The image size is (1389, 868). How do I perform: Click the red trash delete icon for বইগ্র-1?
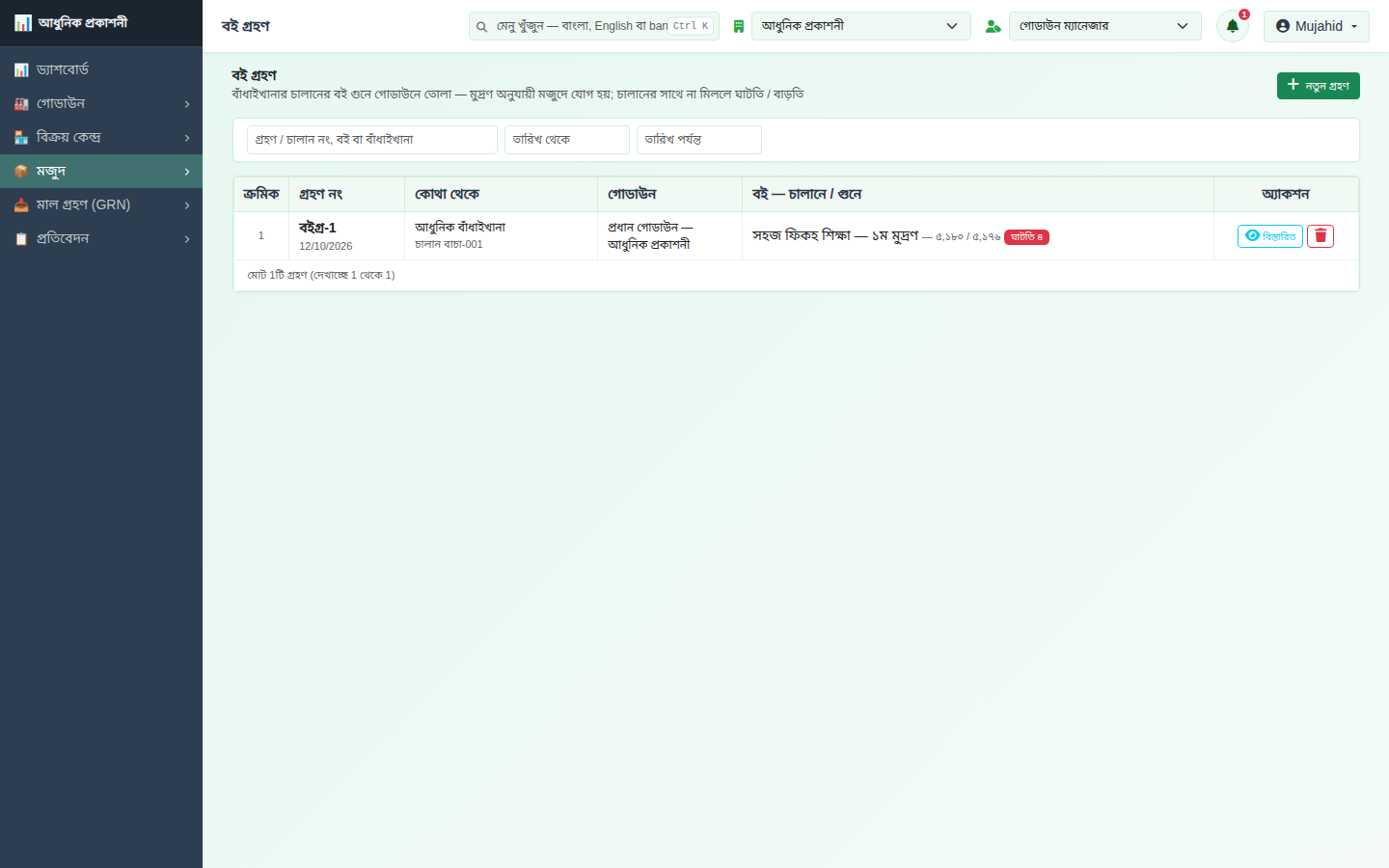[x=1321, y=236]
